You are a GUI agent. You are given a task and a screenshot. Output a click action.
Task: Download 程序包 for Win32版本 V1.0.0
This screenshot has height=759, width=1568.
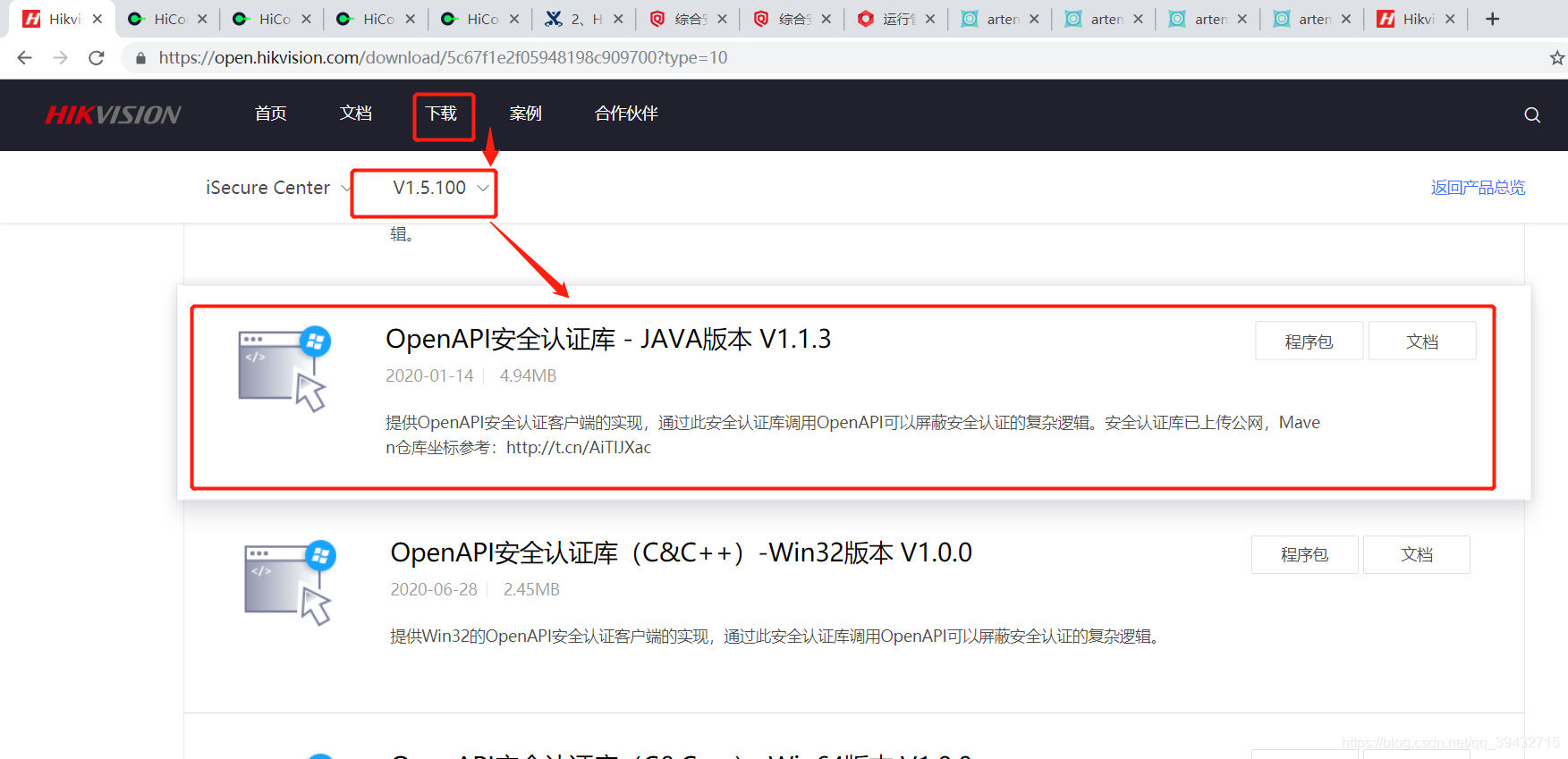click(x=1305, y=555)
